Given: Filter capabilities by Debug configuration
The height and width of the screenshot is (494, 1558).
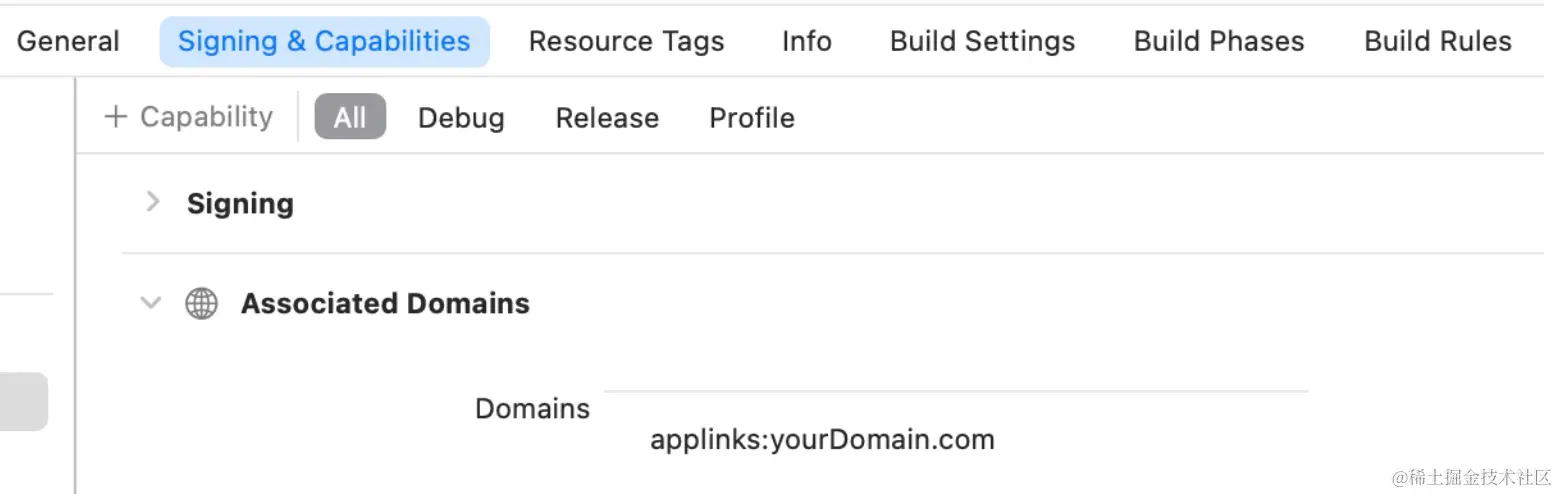Looking at the screenshot, I should (461, 118).
